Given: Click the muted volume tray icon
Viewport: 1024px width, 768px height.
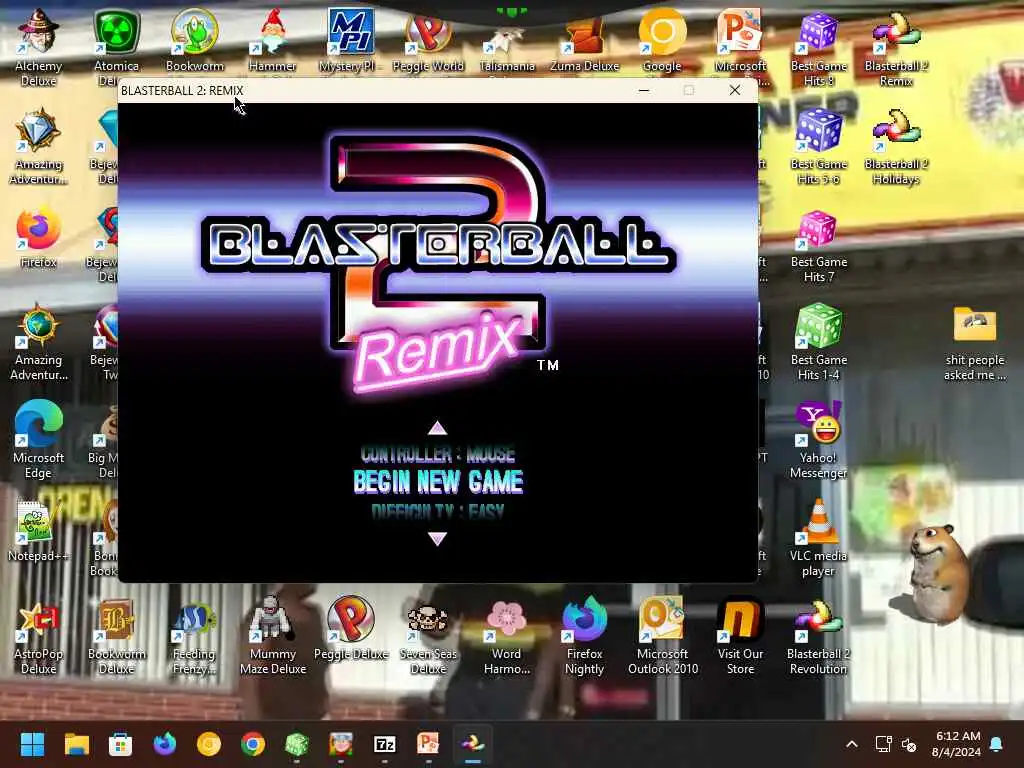Looking at the screenshot, I should pos(908,744).
